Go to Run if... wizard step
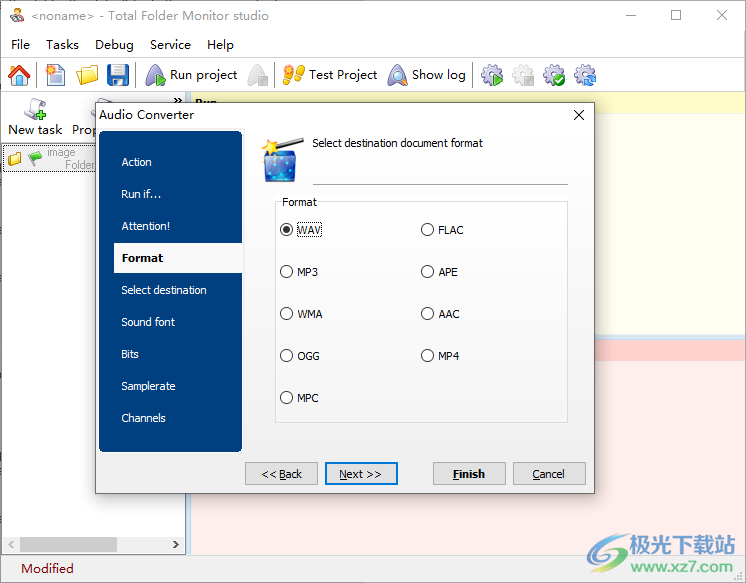Viewport: 746px width, 583px height. 141,194
